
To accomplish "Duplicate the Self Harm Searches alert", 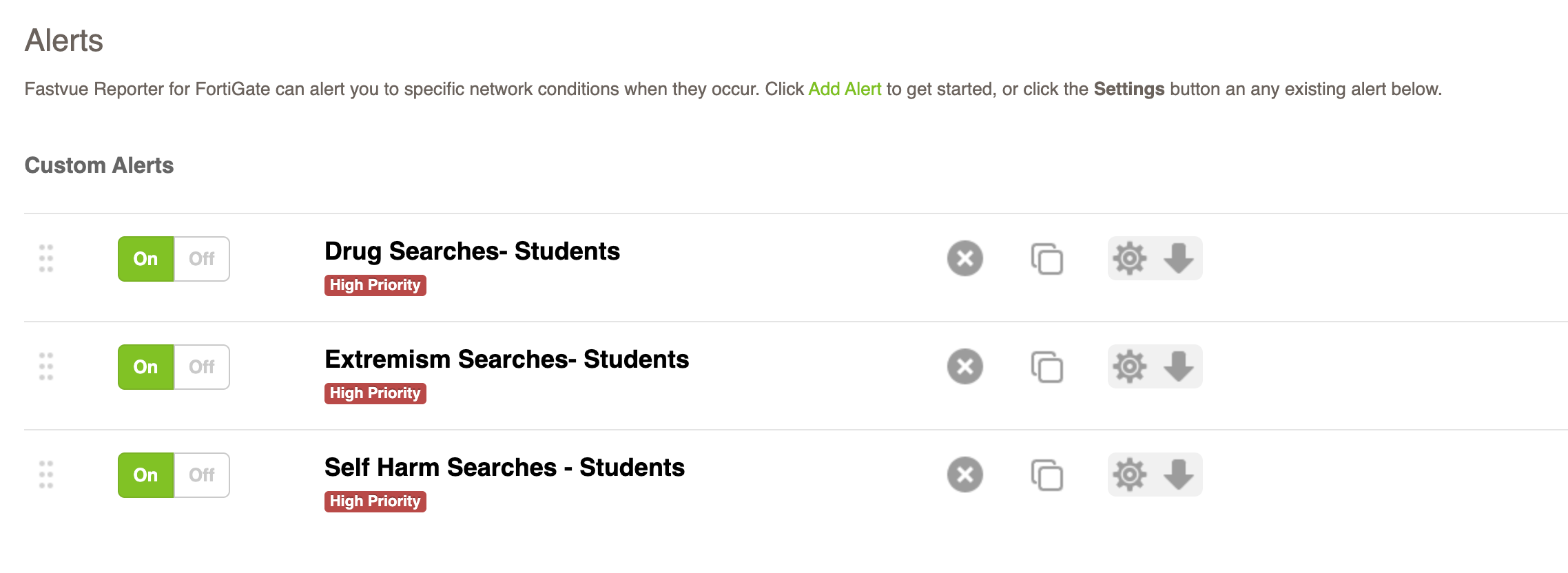I will click(x=1046, y=475).
